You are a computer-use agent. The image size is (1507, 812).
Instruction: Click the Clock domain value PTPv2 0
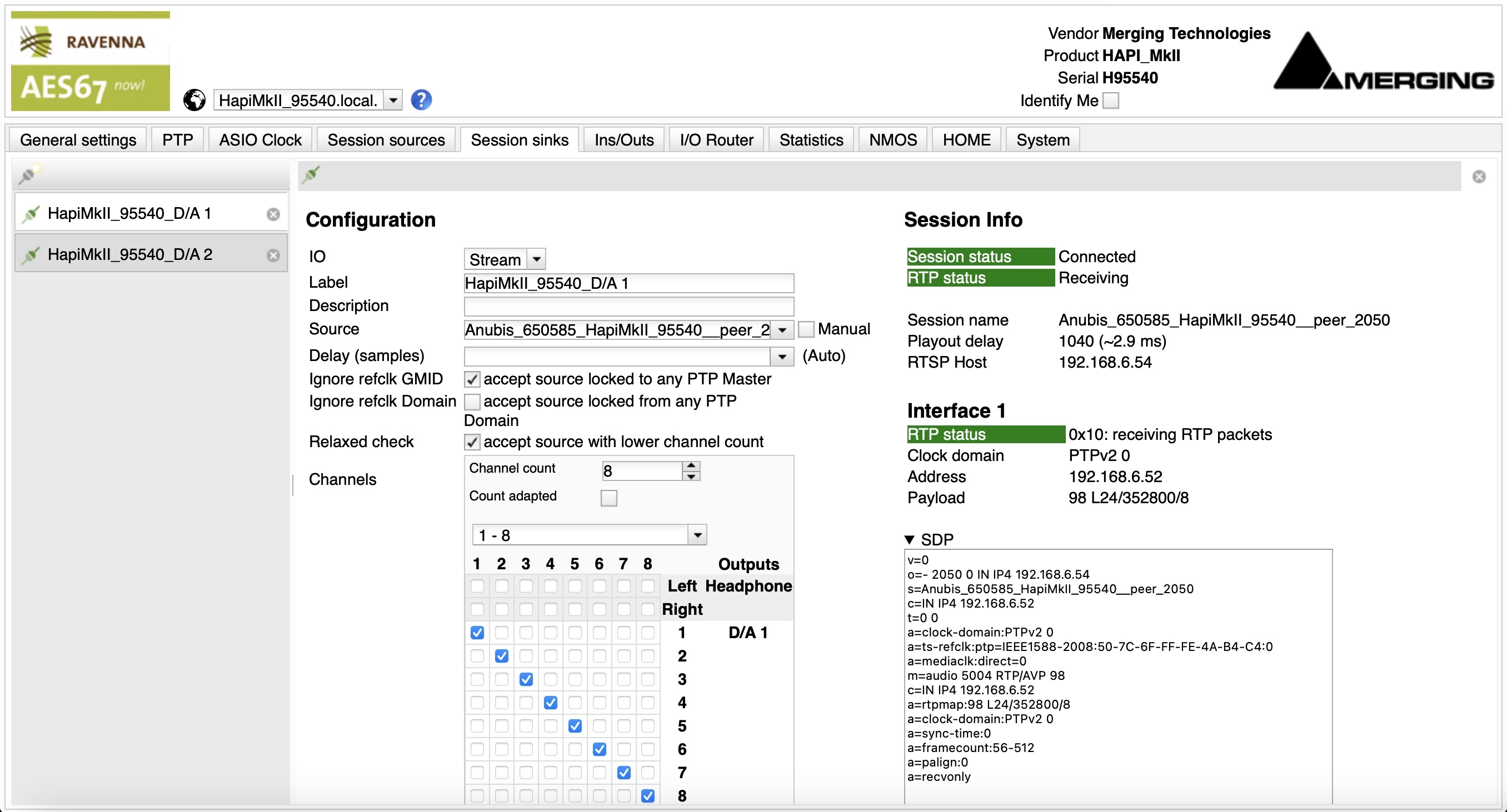1099,455
